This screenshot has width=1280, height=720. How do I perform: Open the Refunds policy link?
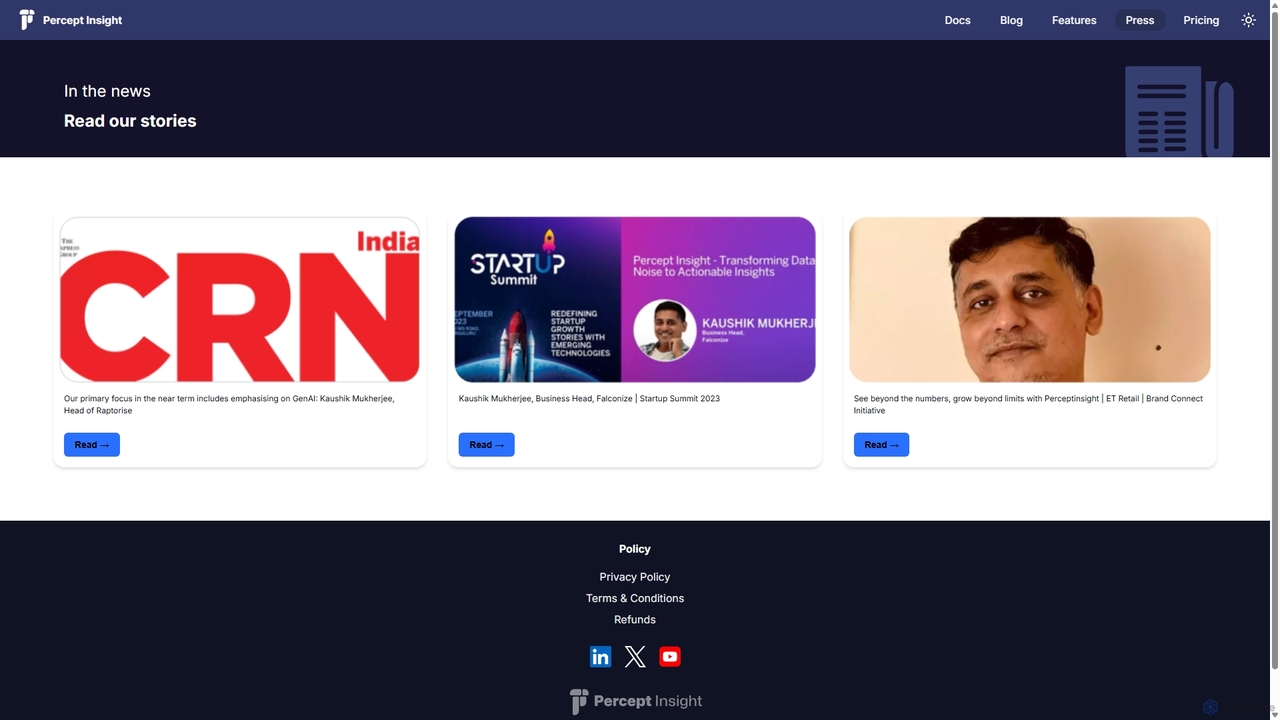pos(635,620)
